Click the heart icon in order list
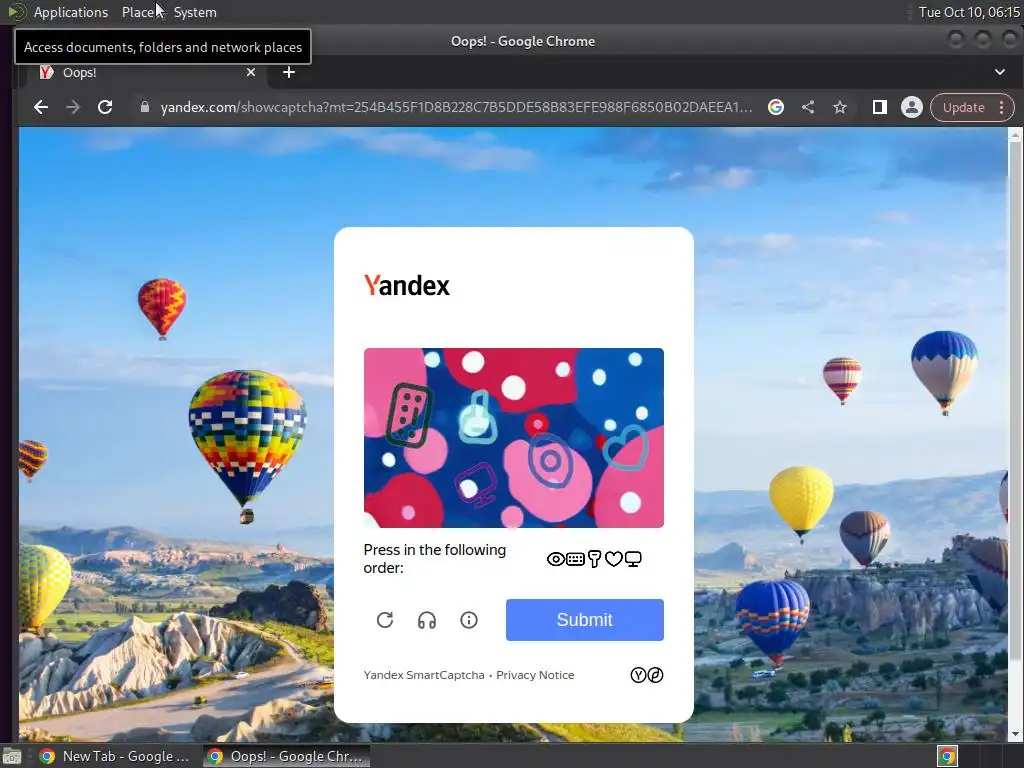The height and width of the screenshot is (768, 1024). [x=613, y=559]
